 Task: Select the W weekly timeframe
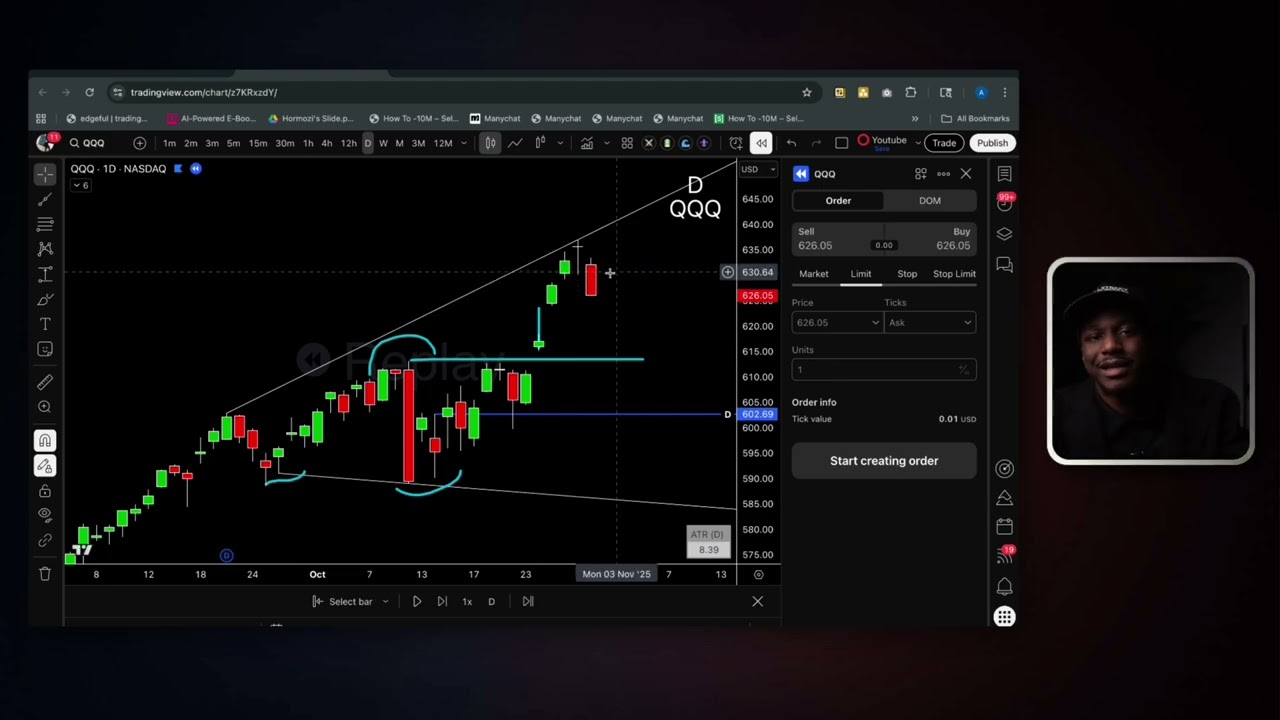[383, 143]
